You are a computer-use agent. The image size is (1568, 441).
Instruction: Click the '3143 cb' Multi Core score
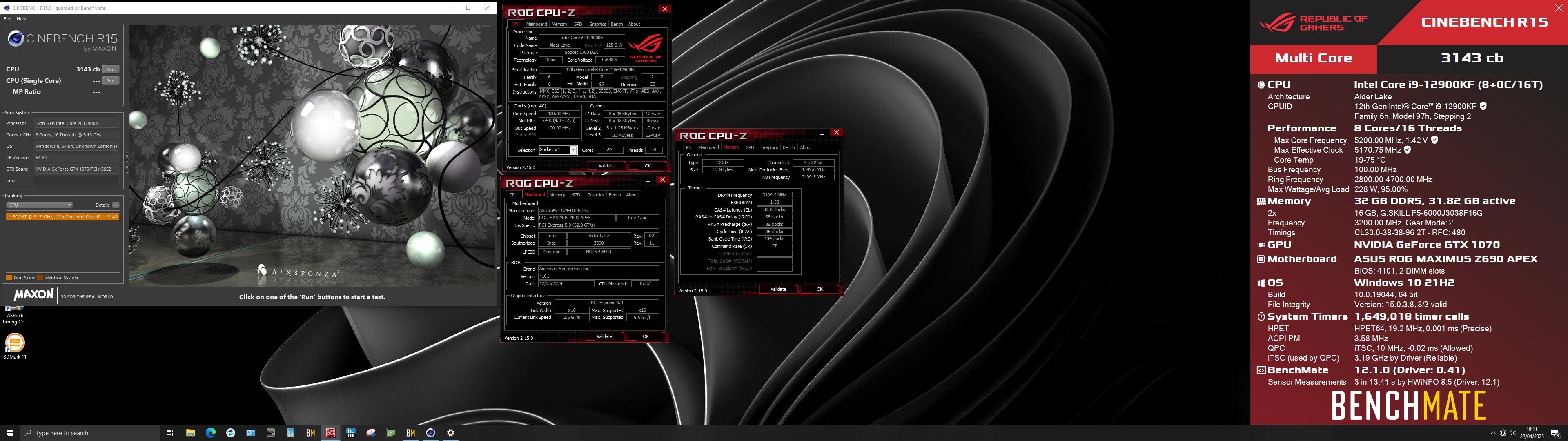point(1472,58)
